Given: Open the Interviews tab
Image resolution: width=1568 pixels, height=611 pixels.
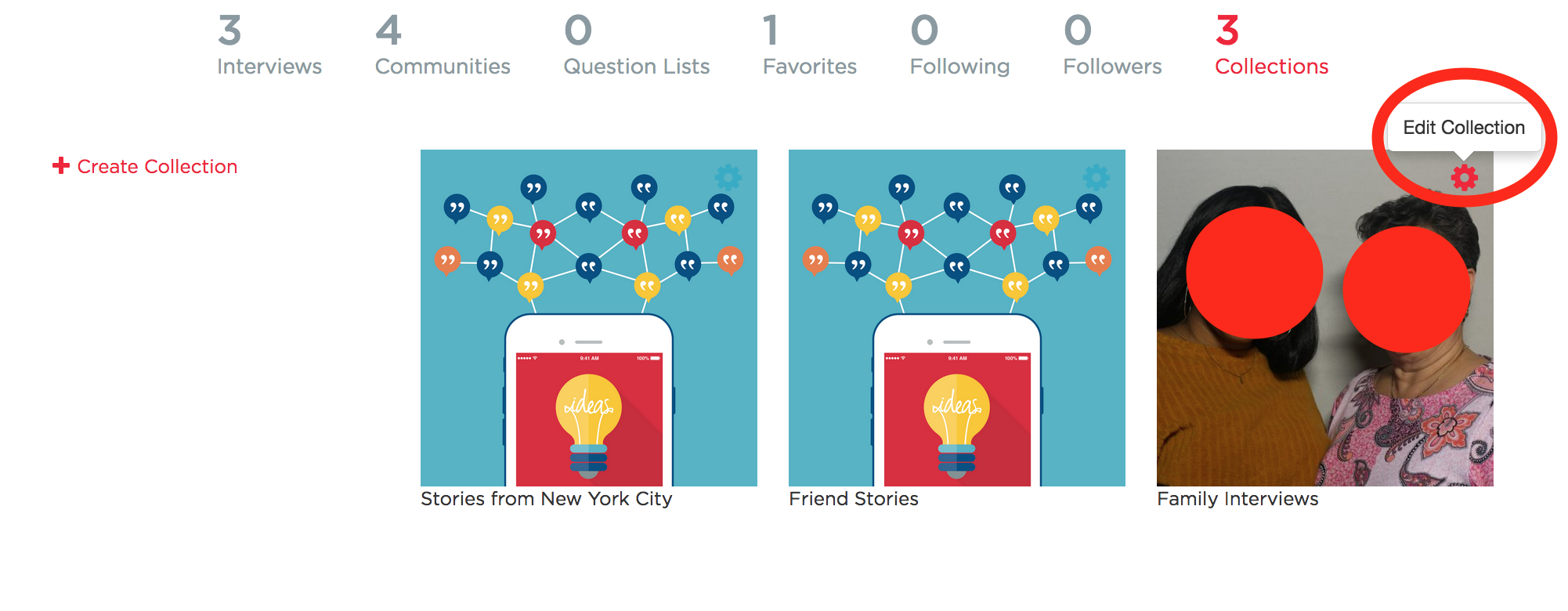Looking at the screenshot, I should (x=269, y=45).
